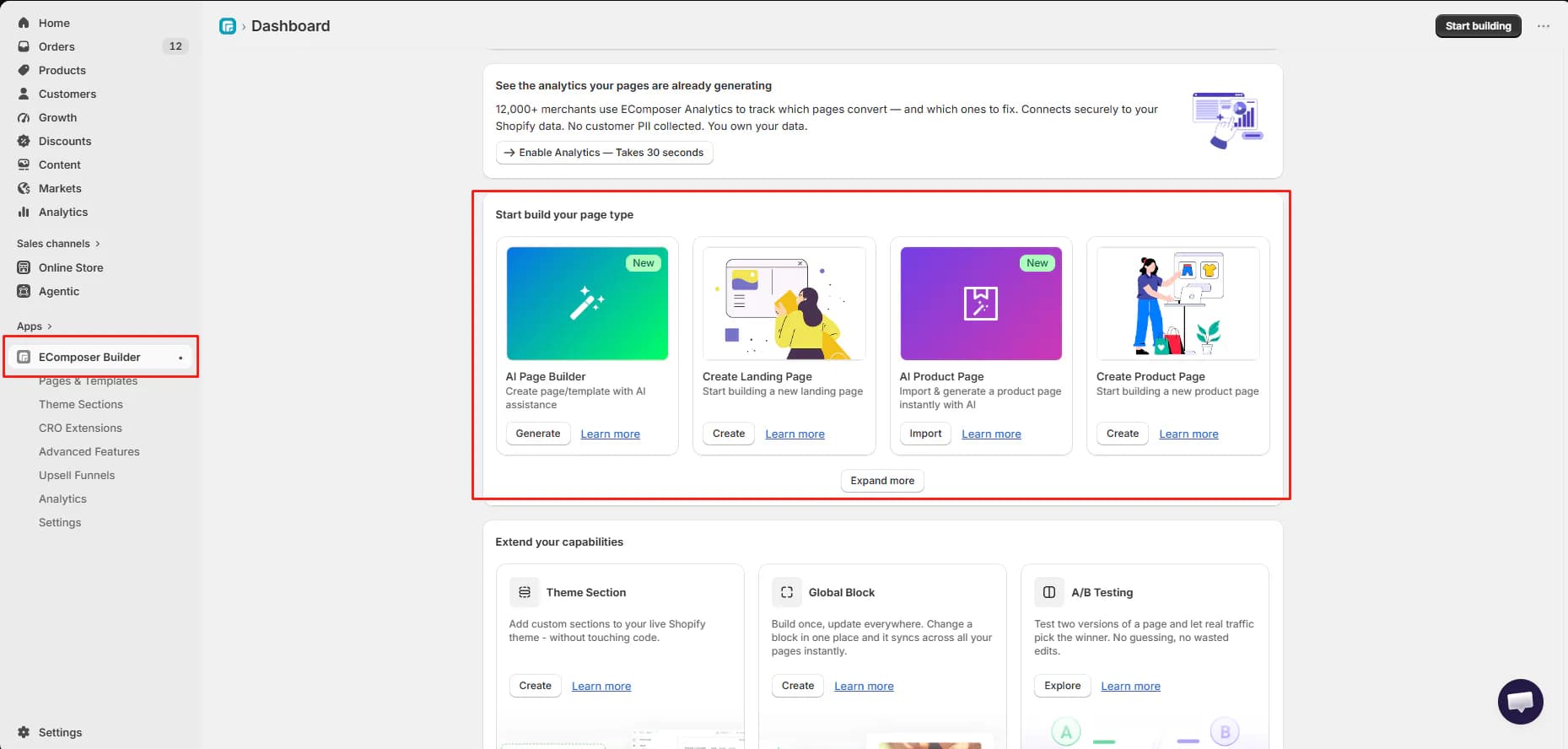Click the Create Product Page illustration
This screenshot has height=749, width=1568.
coord(1178,304)
